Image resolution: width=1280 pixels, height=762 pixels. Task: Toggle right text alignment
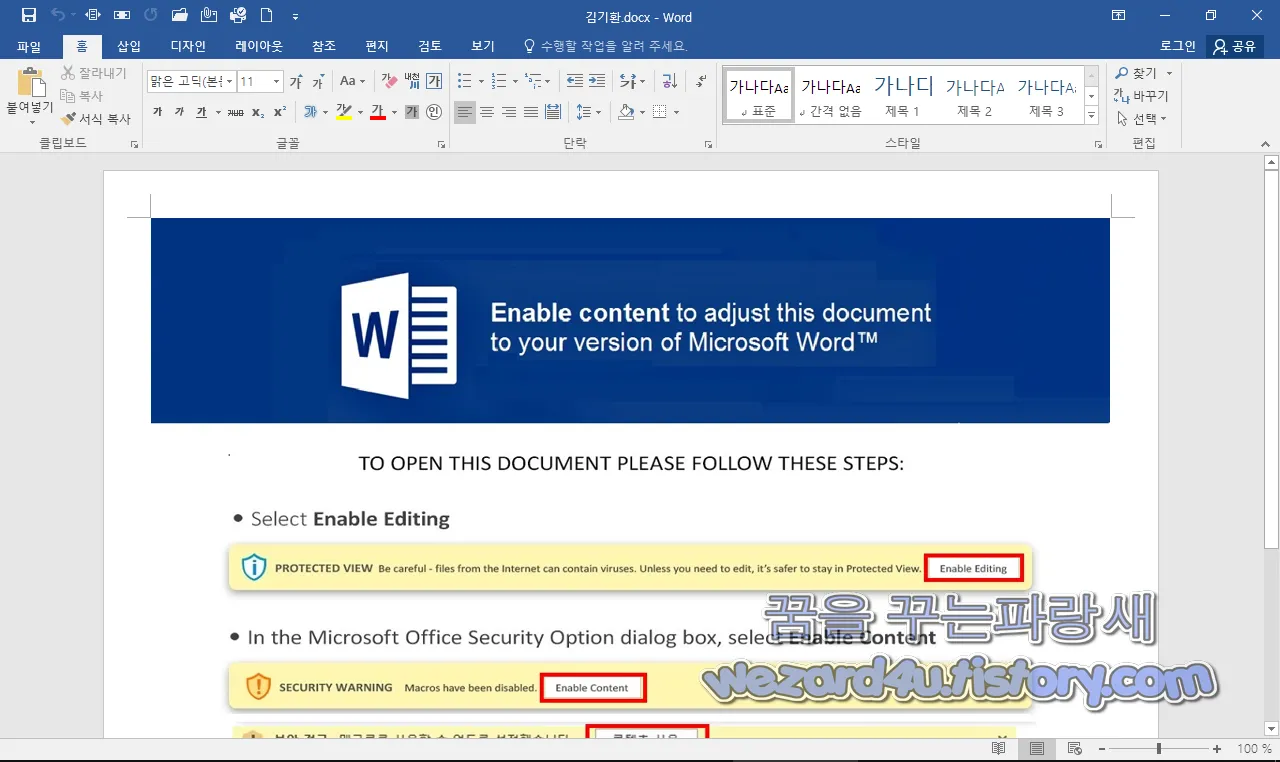(509, 112)
